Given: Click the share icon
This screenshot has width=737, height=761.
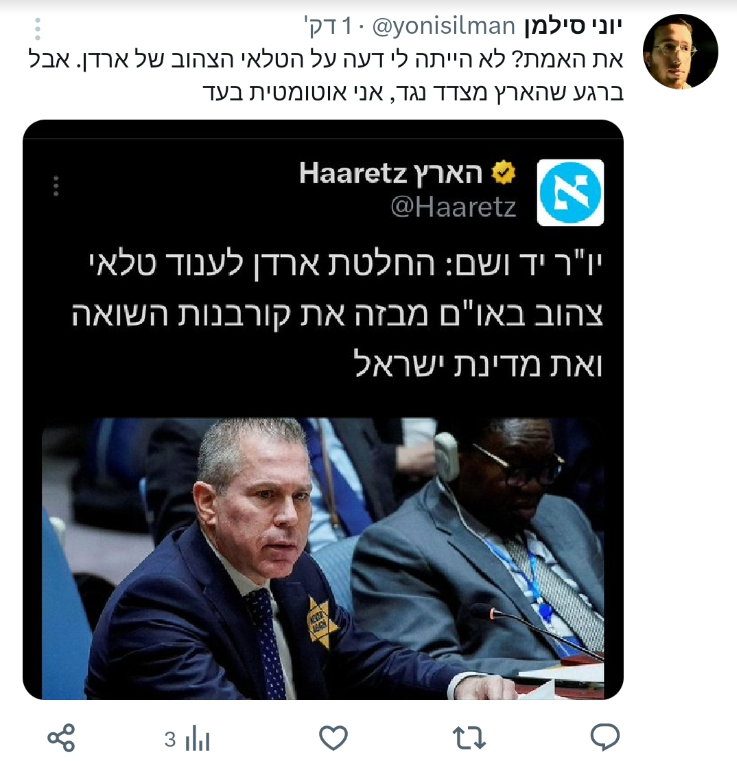Looking at the screenshot, I should point(62,738).
